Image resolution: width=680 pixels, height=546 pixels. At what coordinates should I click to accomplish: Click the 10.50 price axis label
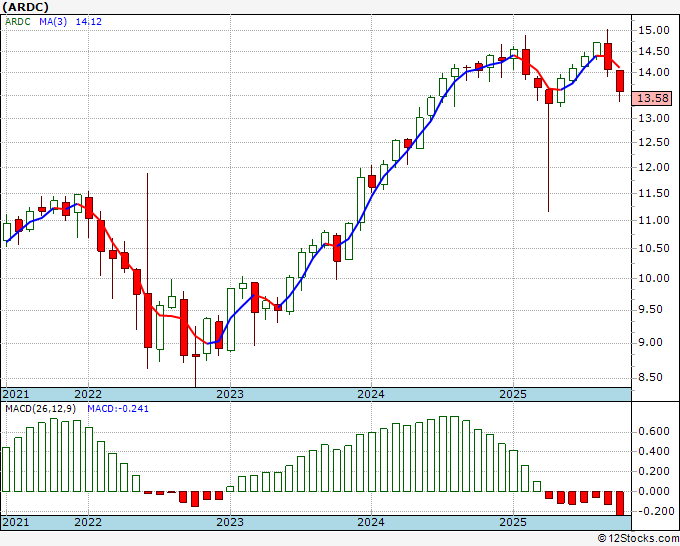(x=654, y=248)
